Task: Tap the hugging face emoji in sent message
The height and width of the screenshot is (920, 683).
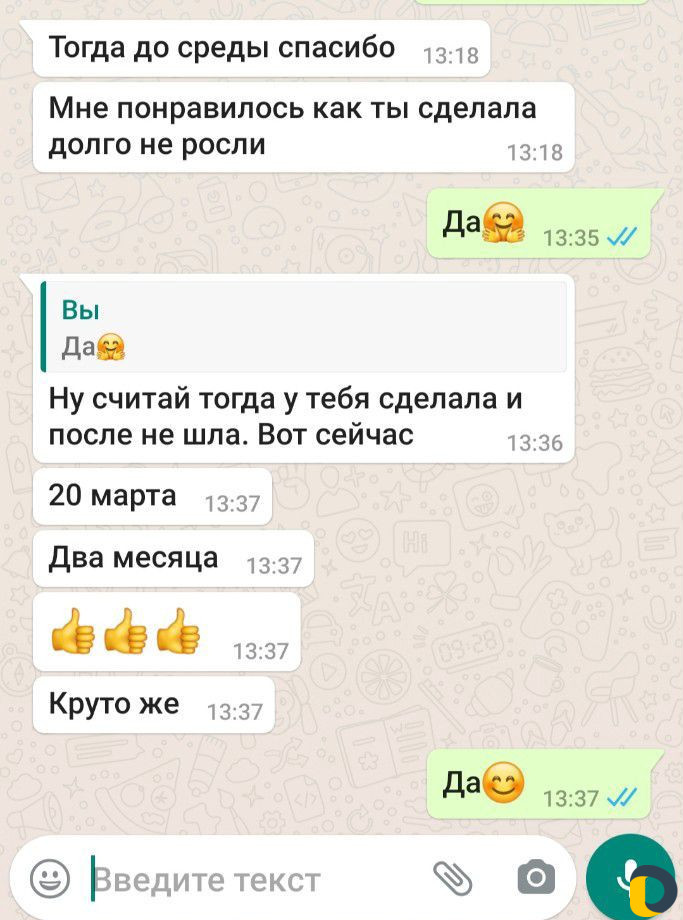Action: [503, 222]
